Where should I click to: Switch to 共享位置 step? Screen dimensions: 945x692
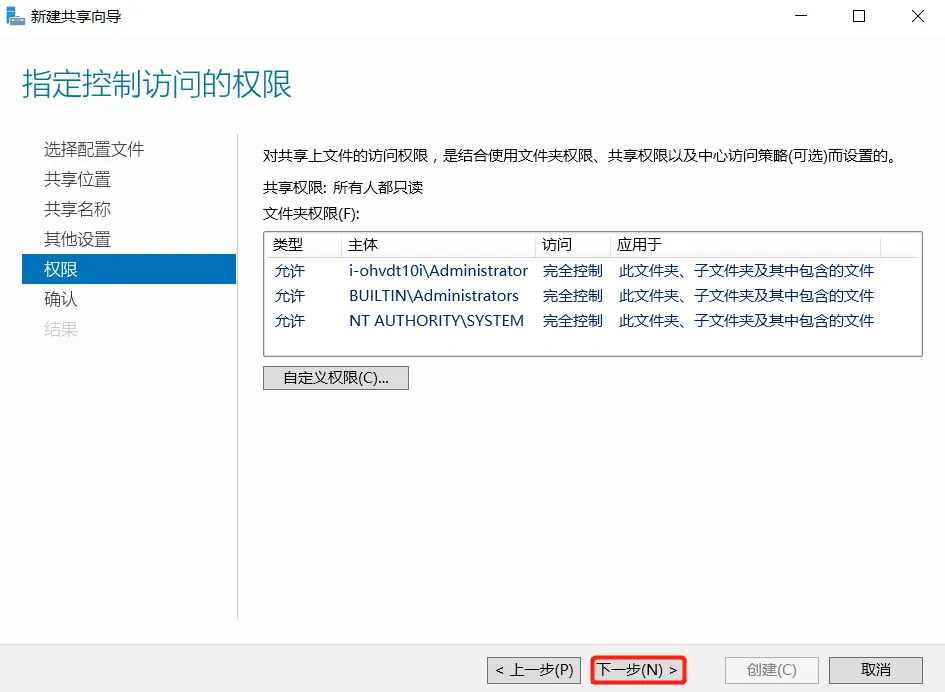[77, 179]
